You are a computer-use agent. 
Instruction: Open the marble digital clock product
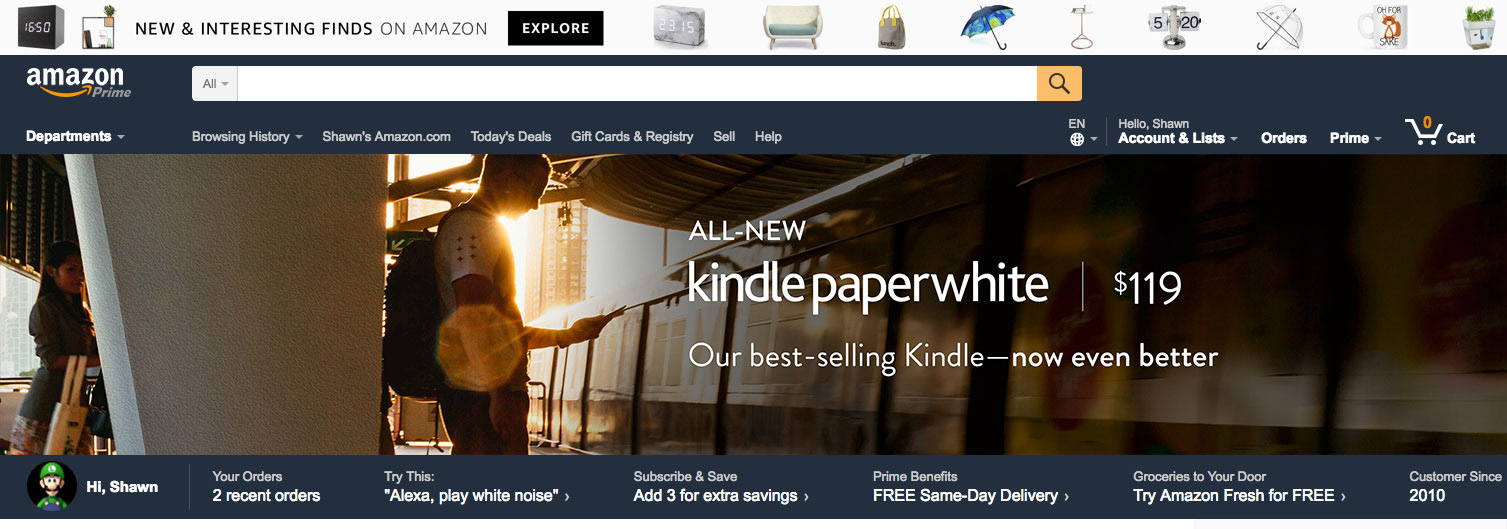click(x=680, y=27)
